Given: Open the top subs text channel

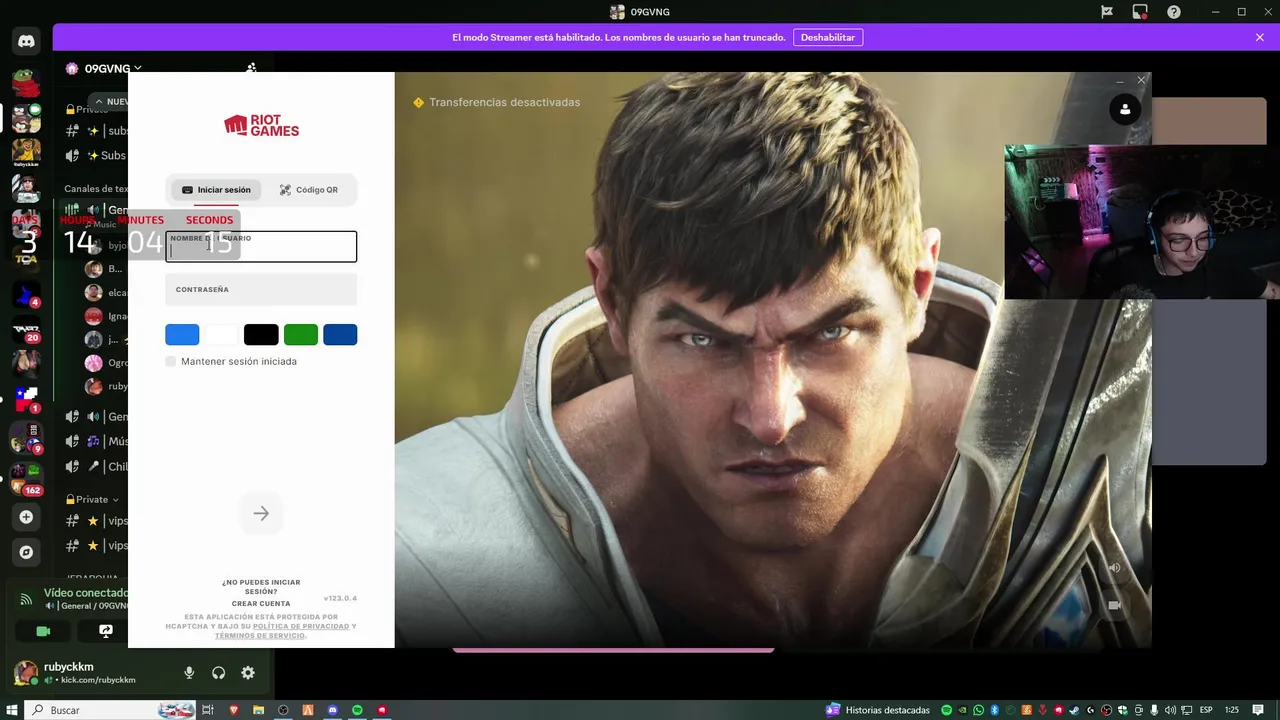Looking at the screenshot, I should tap(98, 131).
